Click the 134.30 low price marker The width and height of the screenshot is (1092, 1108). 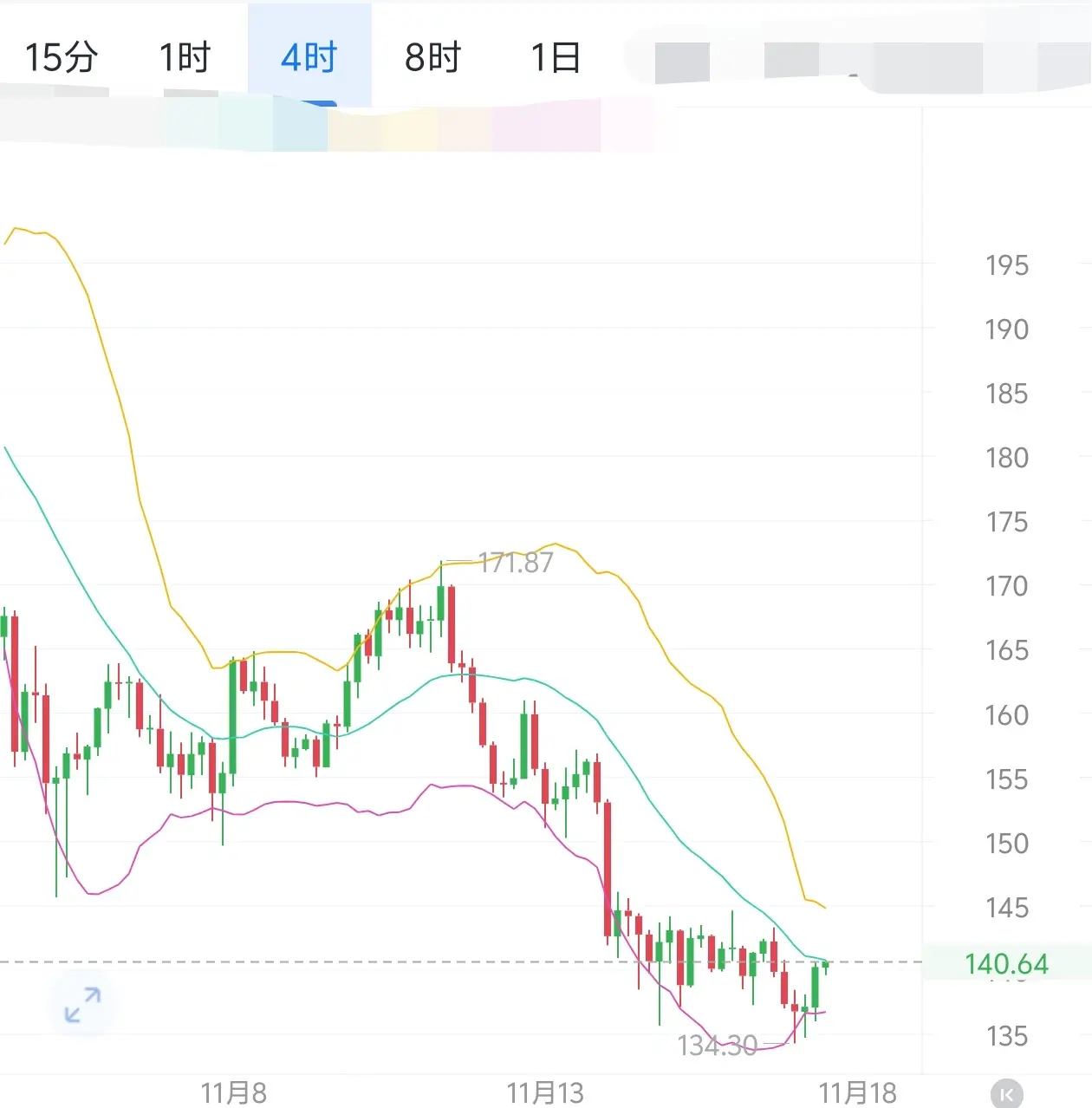[x=718, y=1045]
